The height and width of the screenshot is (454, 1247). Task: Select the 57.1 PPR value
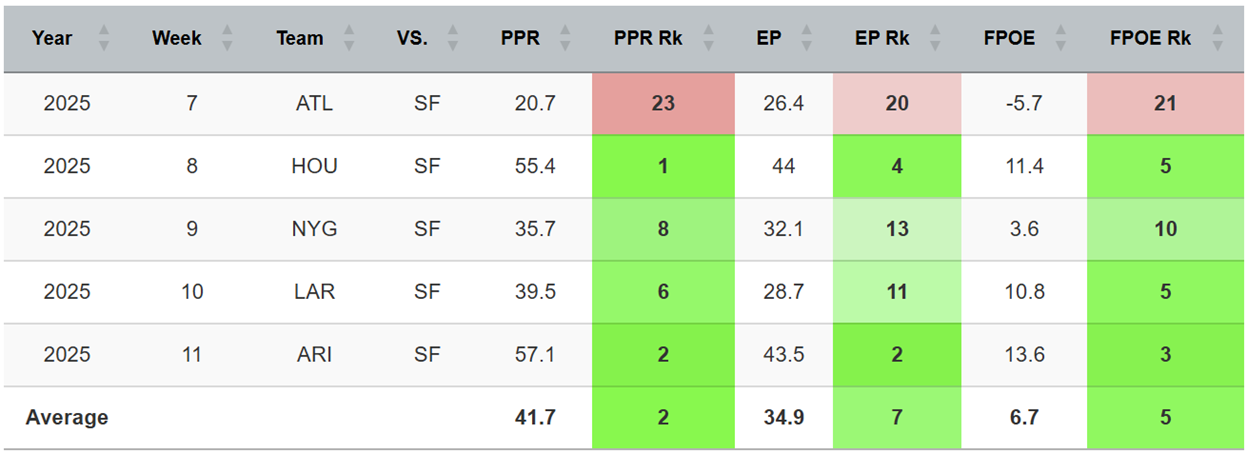click(x=535, y=354)
